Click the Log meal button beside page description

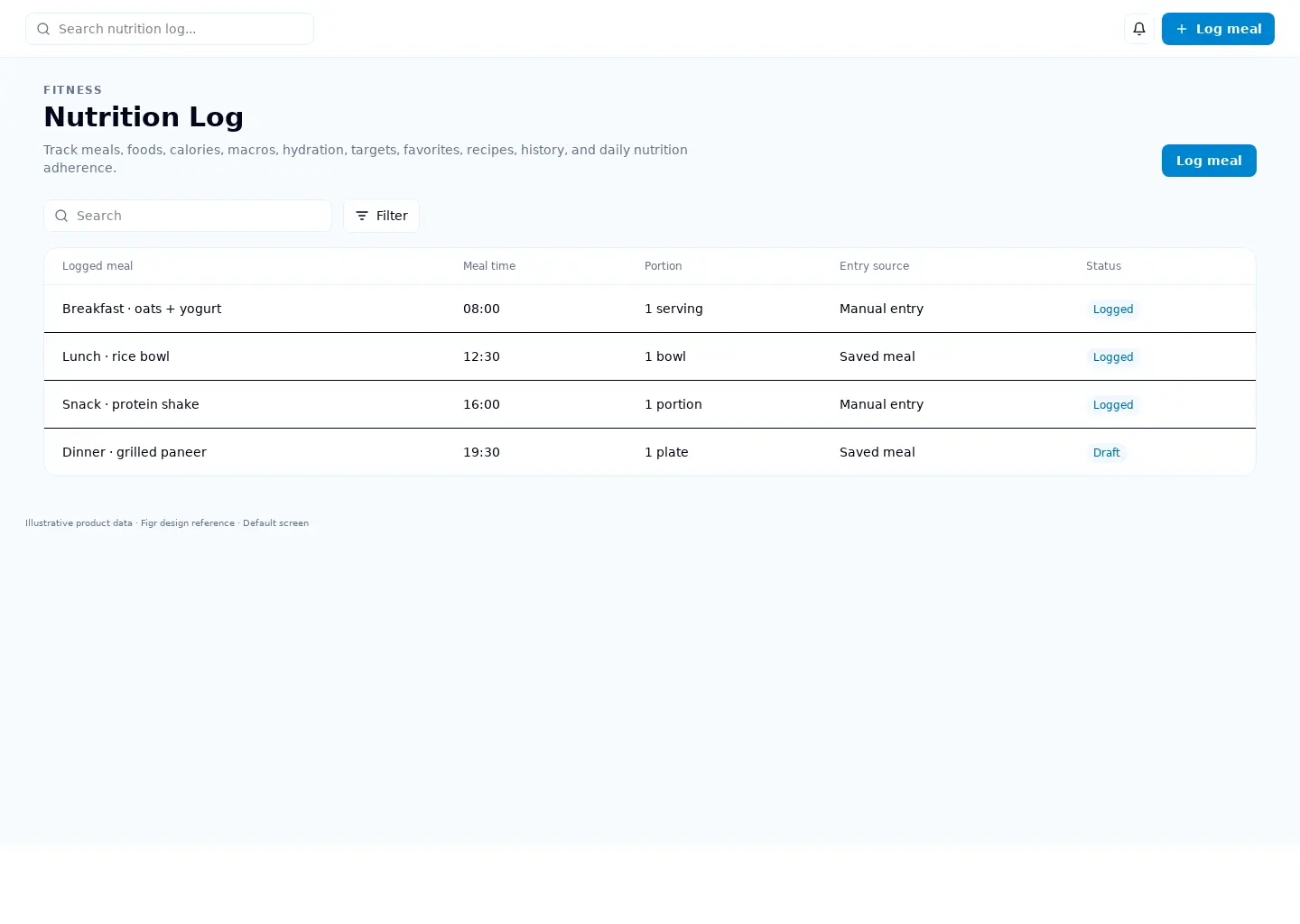pyautogui.click(x=1209, y=161)
